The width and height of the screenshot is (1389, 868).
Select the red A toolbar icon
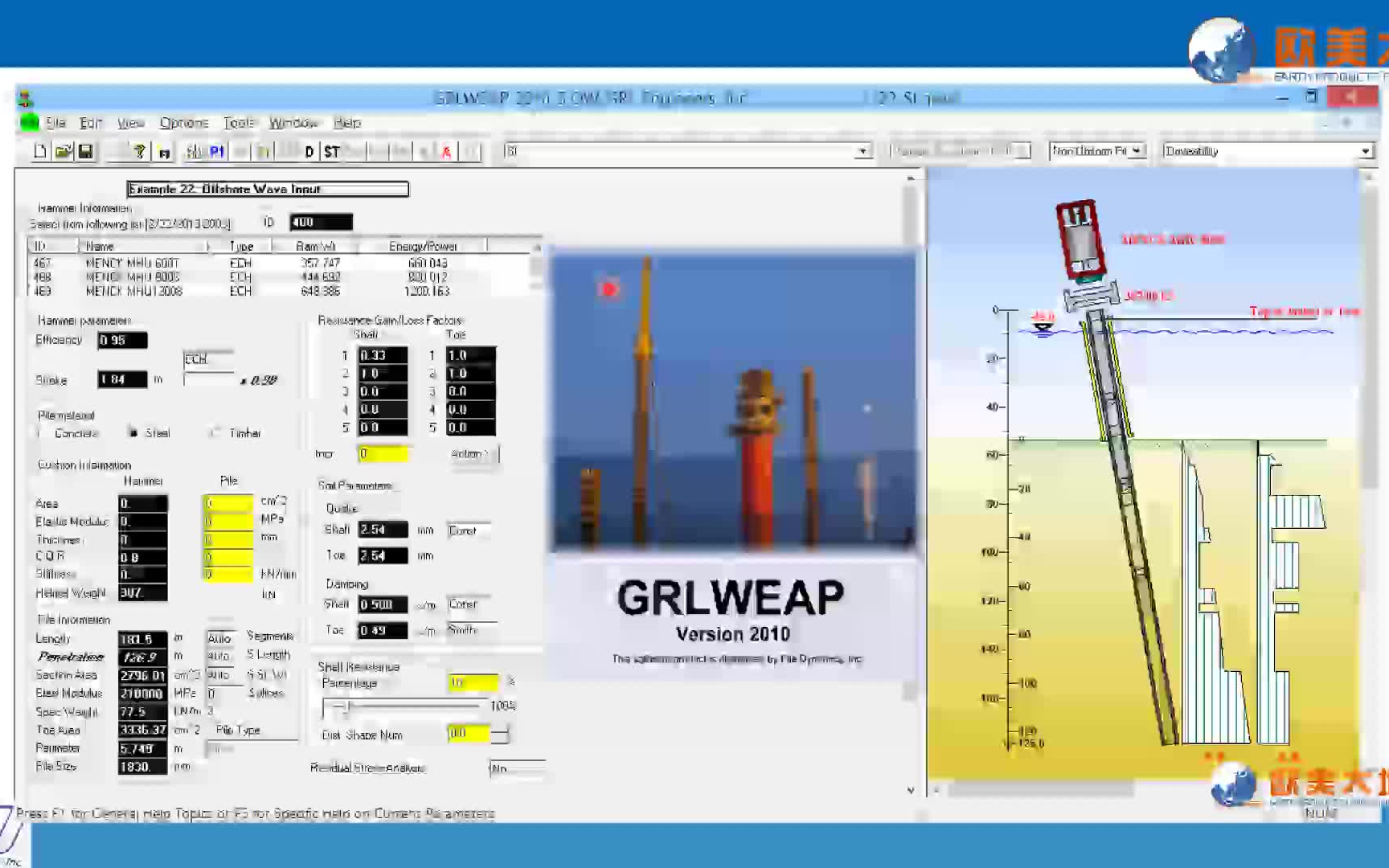(x=446, y=151)
